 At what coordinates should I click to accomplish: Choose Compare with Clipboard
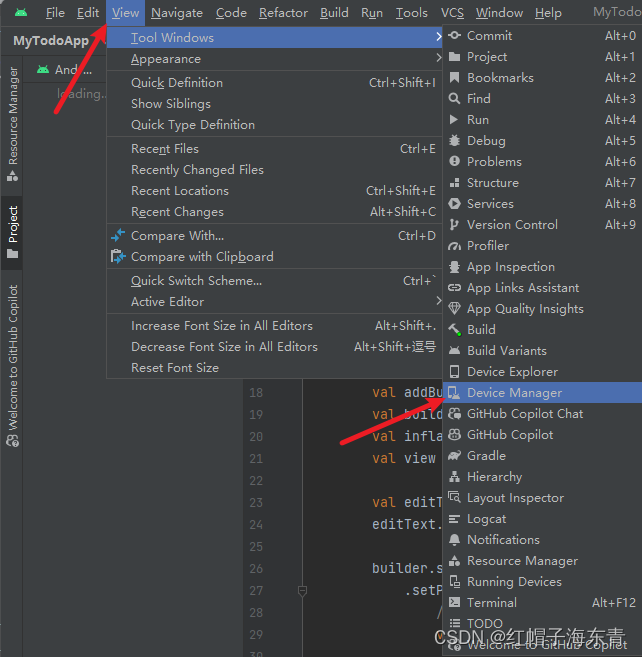(x=274, y=257)
